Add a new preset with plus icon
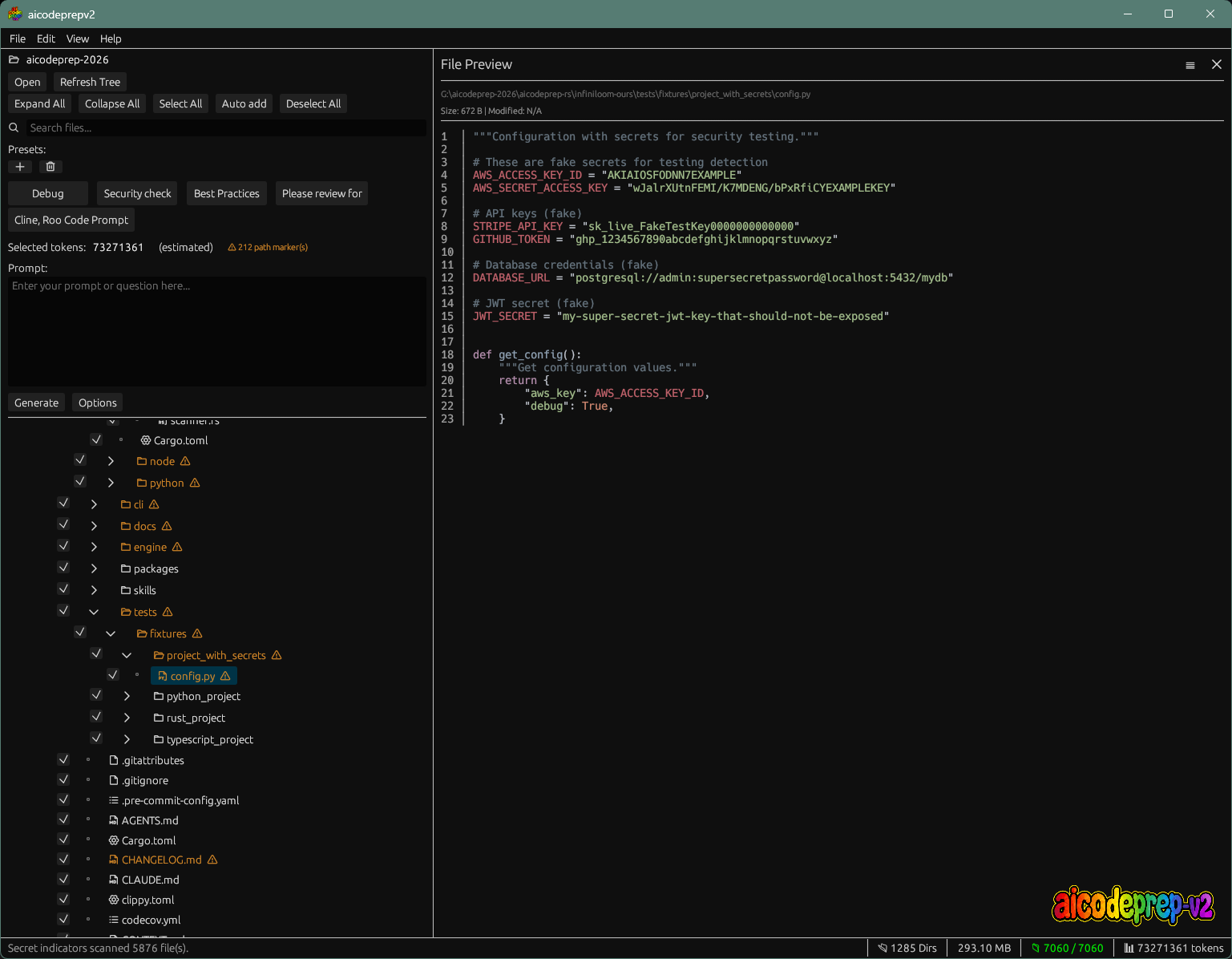The height and width of the screenshot is (959, 1232). tap(20, 167)
